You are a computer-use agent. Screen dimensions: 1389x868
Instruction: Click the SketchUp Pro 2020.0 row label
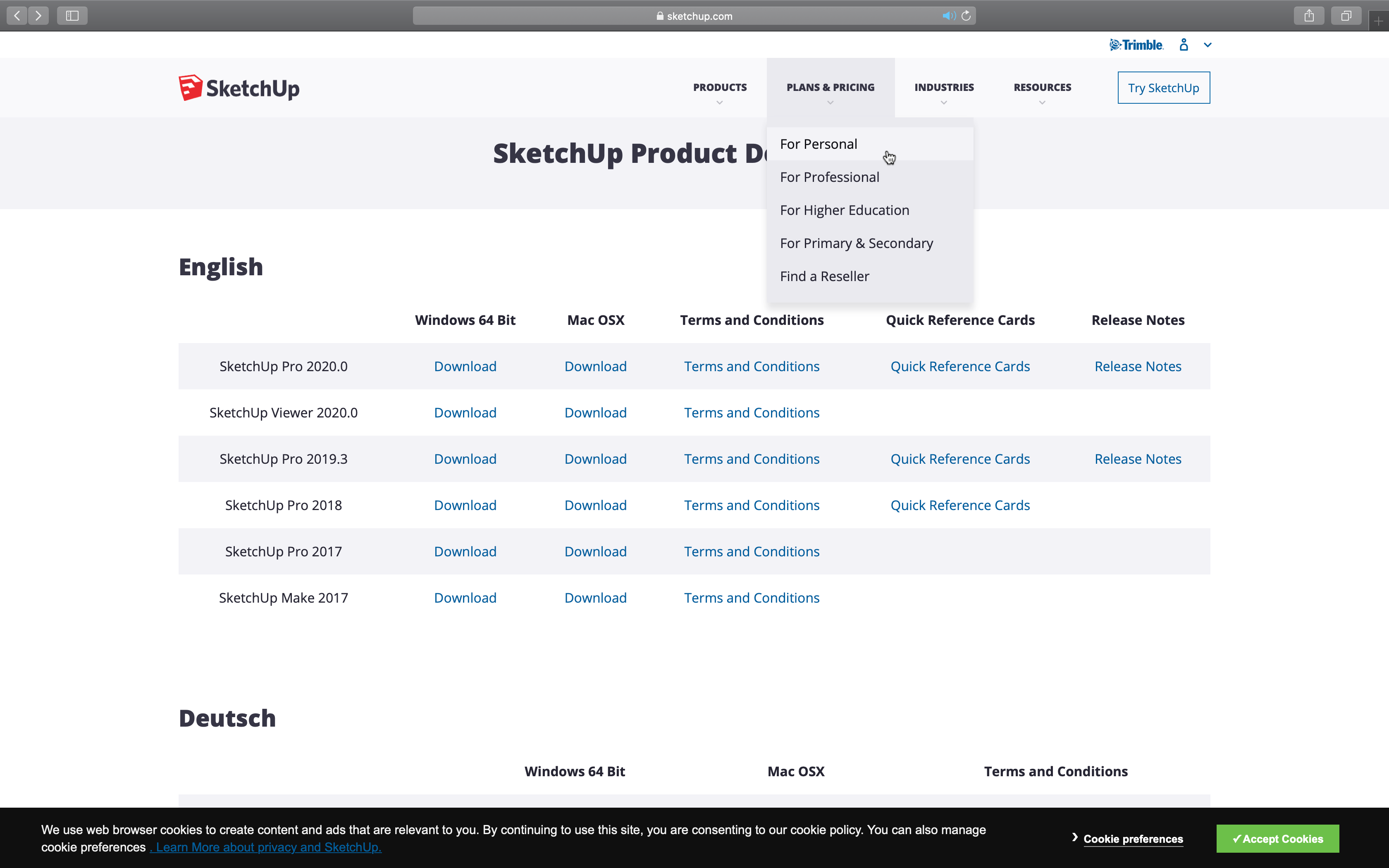pyautogui.click(x=284, y=366)
